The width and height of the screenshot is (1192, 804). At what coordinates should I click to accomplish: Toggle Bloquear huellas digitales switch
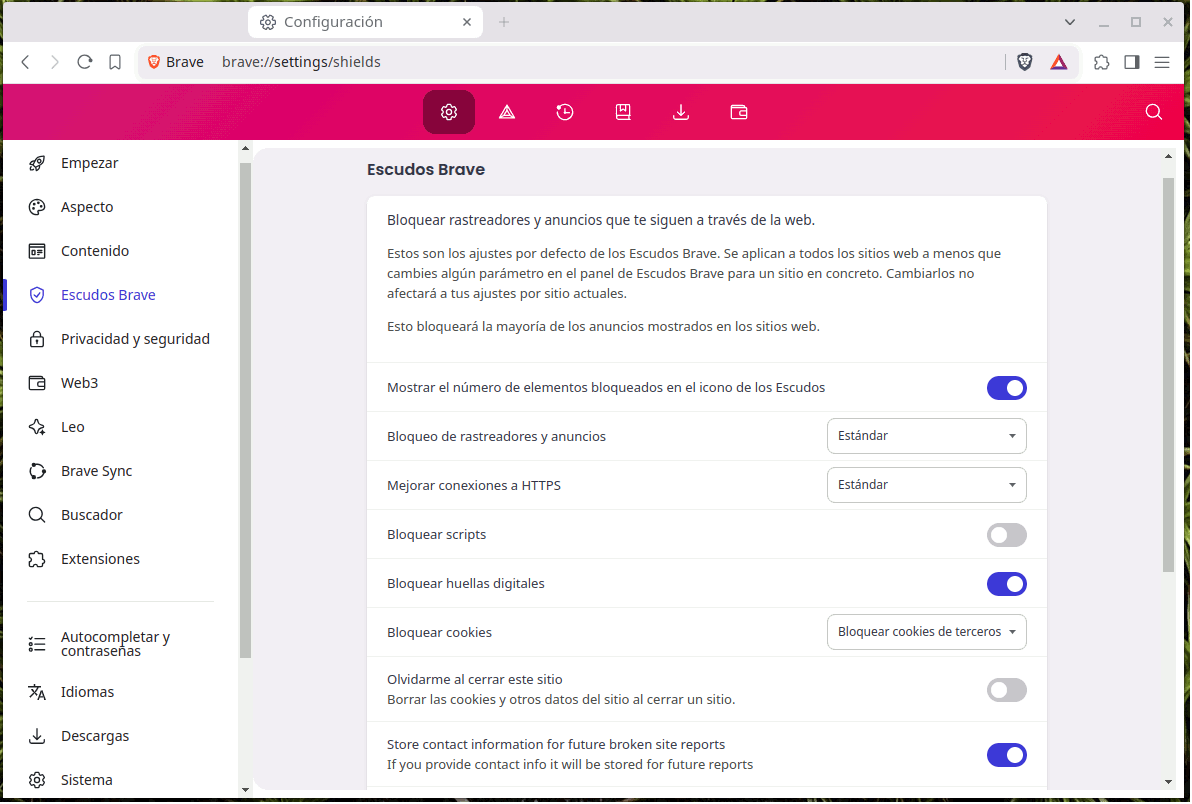1007,584
